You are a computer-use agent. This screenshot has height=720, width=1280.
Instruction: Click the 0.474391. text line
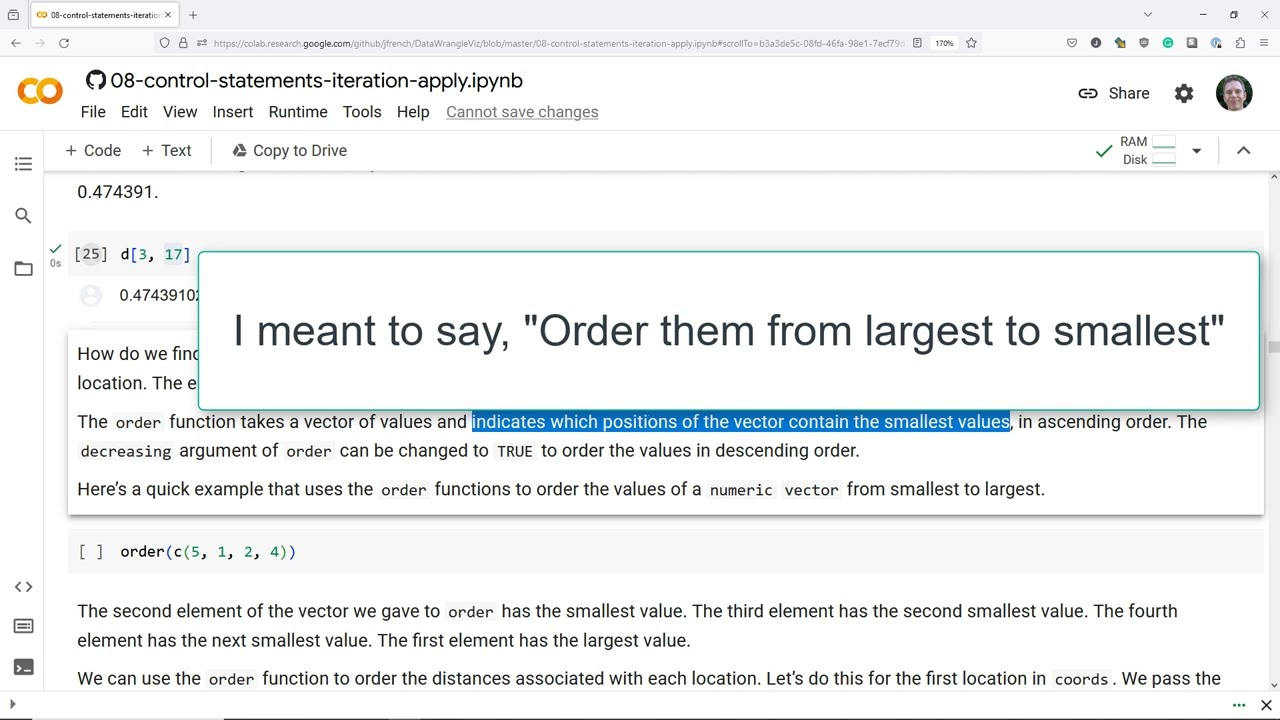click(118, 192)
